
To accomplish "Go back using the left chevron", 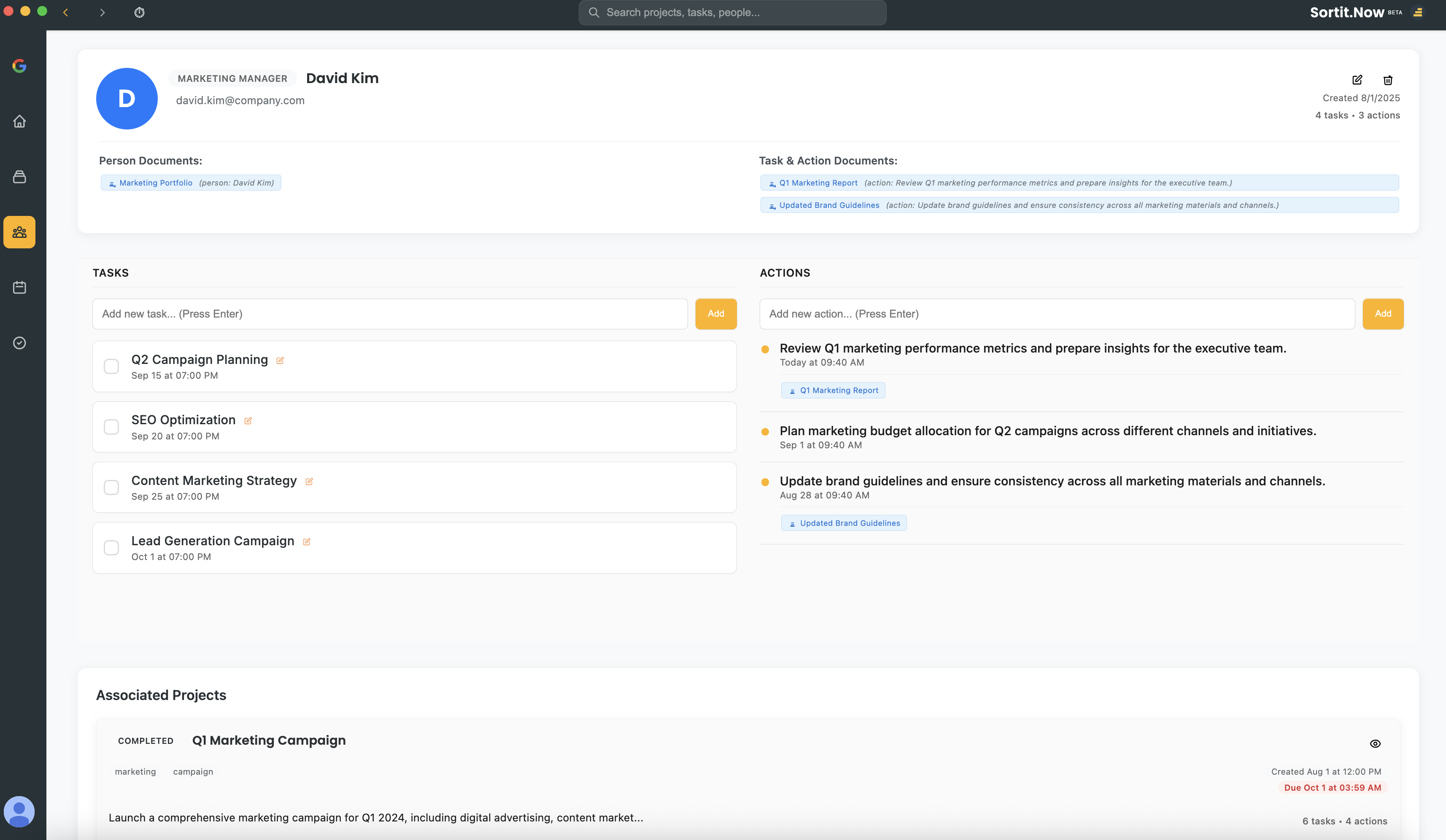I will point(65,12).
